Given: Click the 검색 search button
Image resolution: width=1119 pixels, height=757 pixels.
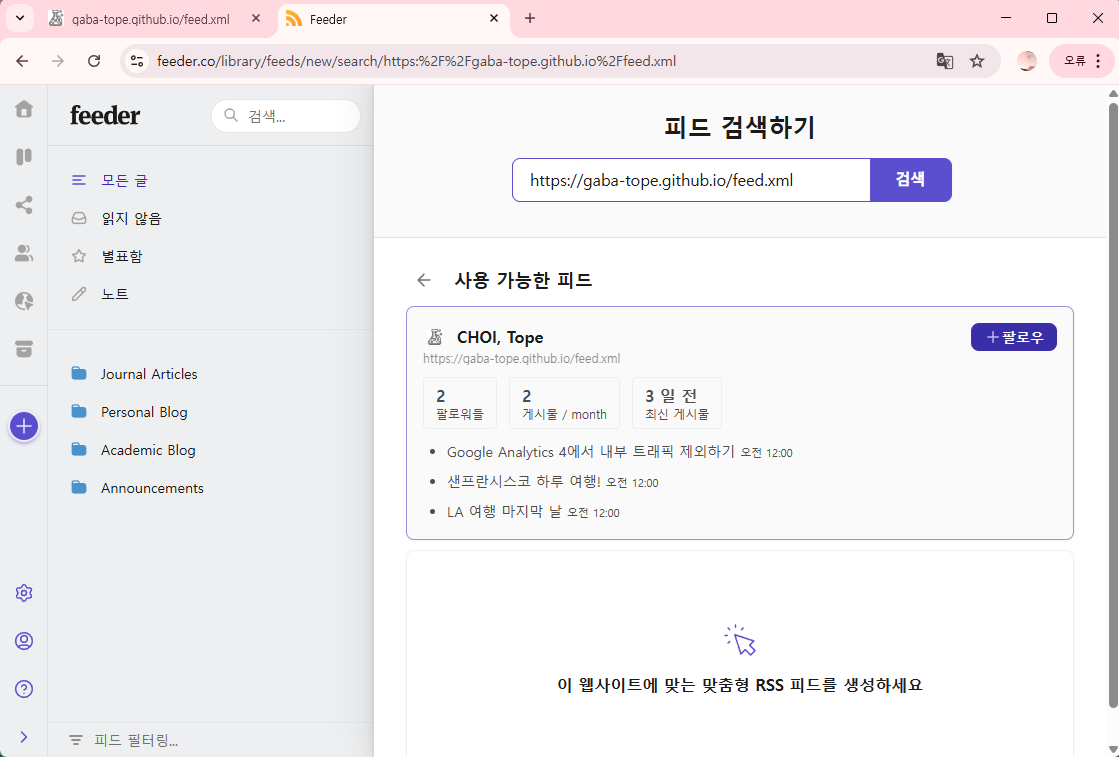Looking at the screenshot, I should (911, 180).
